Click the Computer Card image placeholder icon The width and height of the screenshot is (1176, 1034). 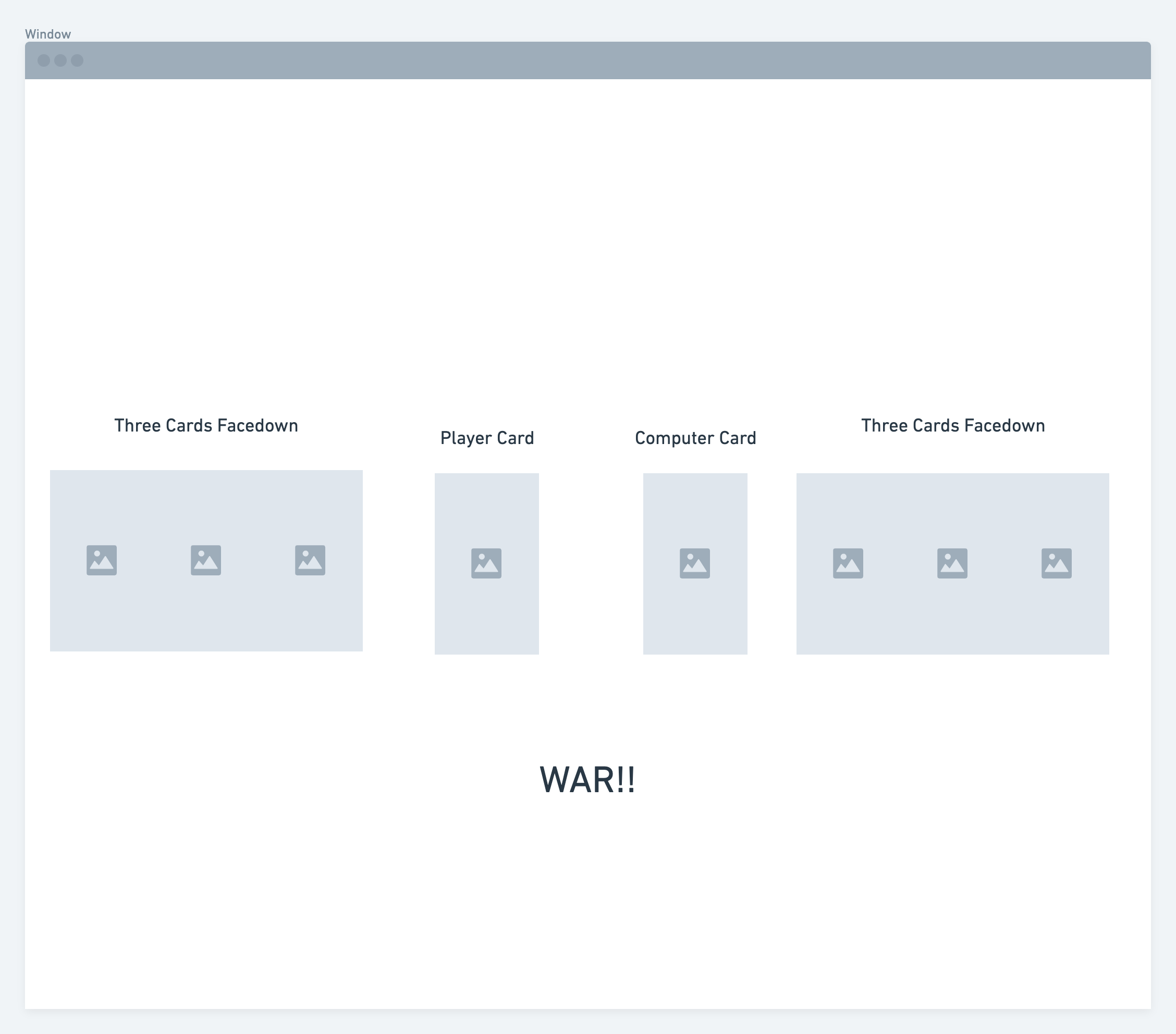point(694,563)
